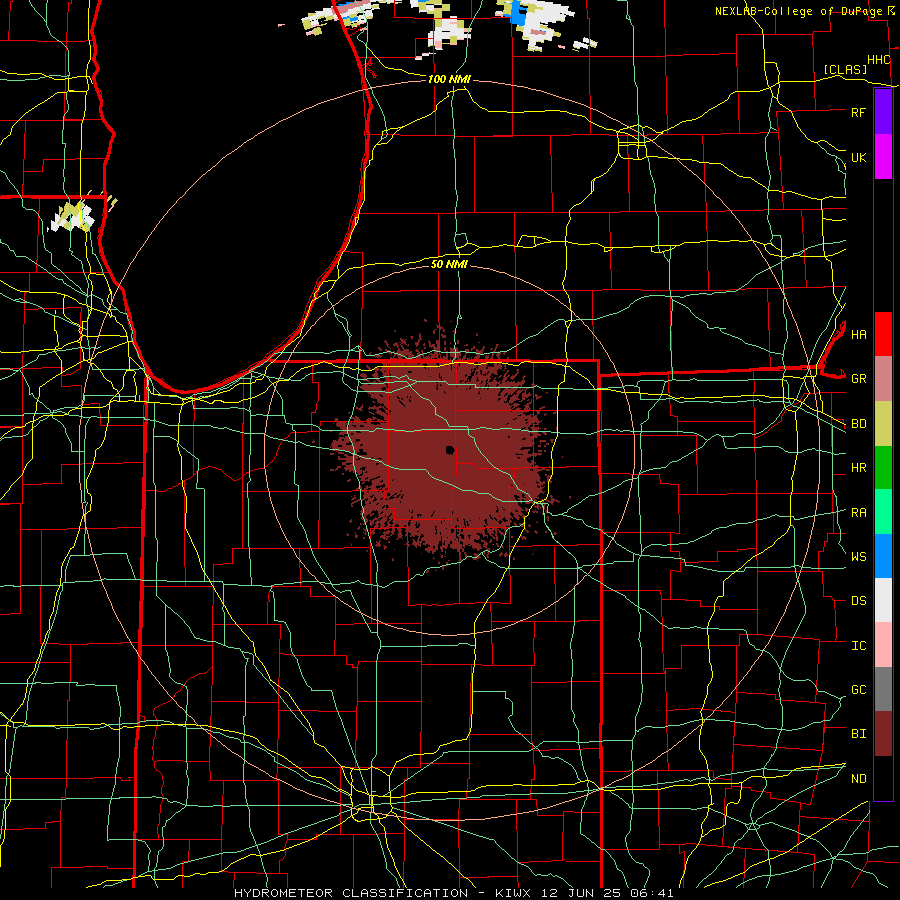Click the [CLAS] units label
900x900 pixels.
(845, 69)
